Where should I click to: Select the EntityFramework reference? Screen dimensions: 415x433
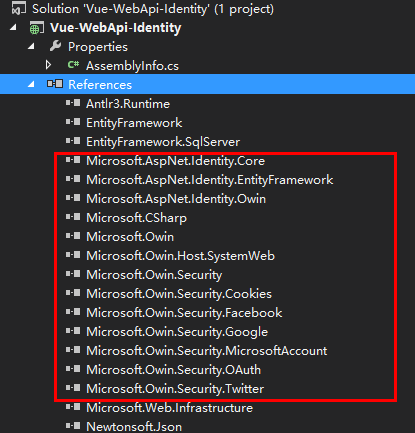click(x=134, y=123)
